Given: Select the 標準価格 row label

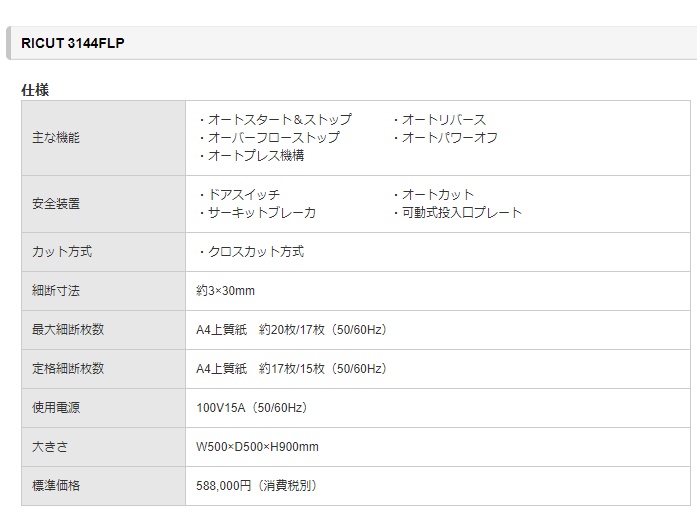Looking at the screenshot, I should coord(56,486).
